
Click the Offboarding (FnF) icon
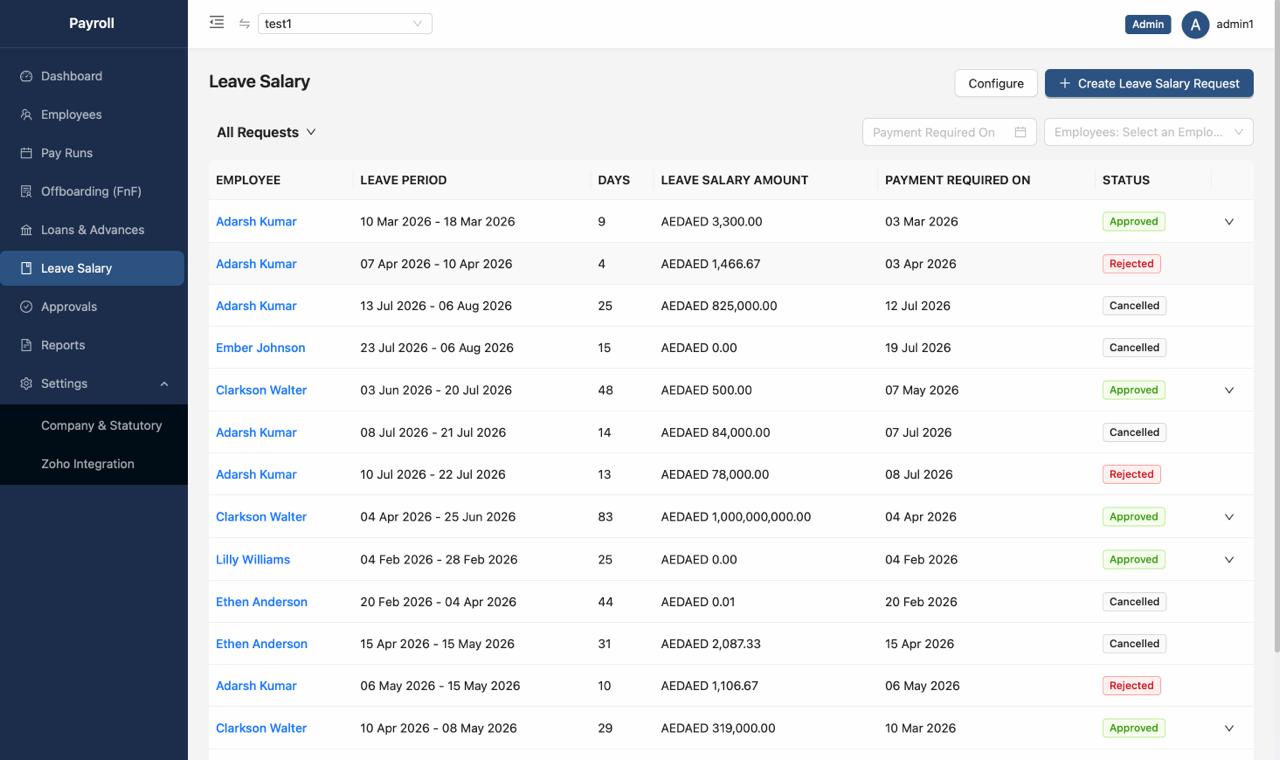point(26,191)
